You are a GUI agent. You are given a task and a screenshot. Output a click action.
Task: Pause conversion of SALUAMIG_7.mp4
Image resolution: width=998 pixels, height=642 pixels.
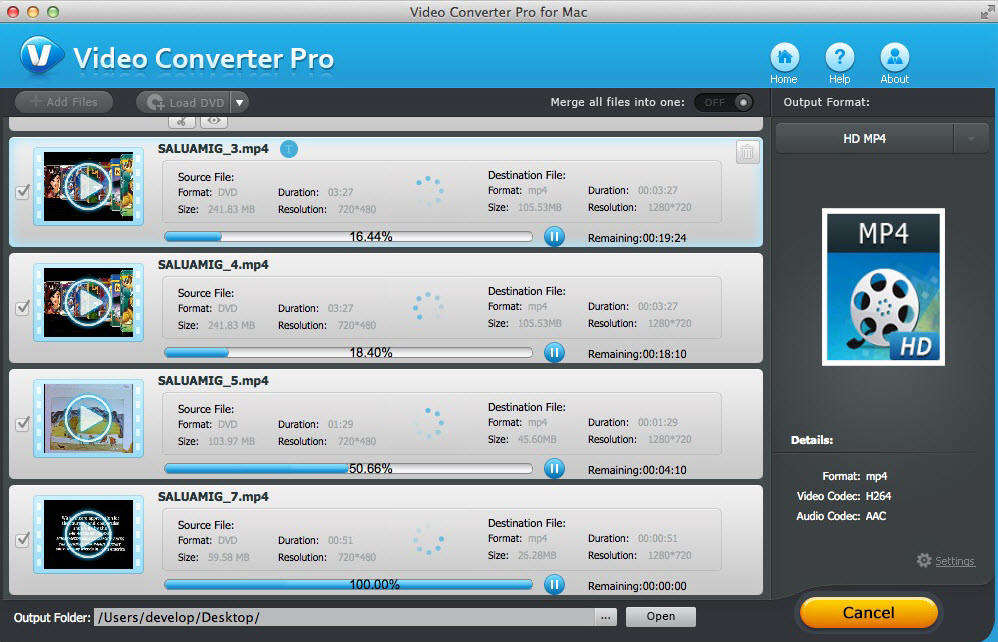554,585
